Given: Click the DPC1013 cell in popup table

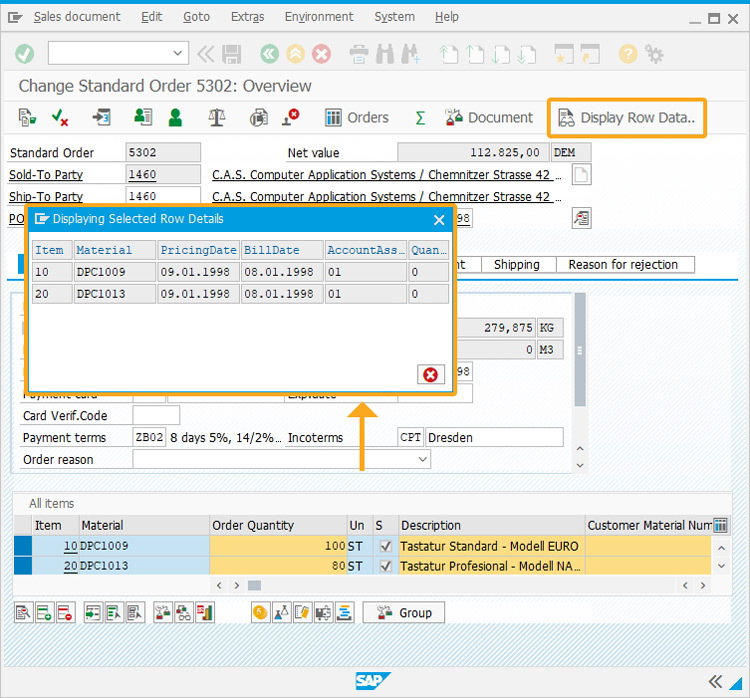Looking at the screenshot, I should click(x=115, y=294).
